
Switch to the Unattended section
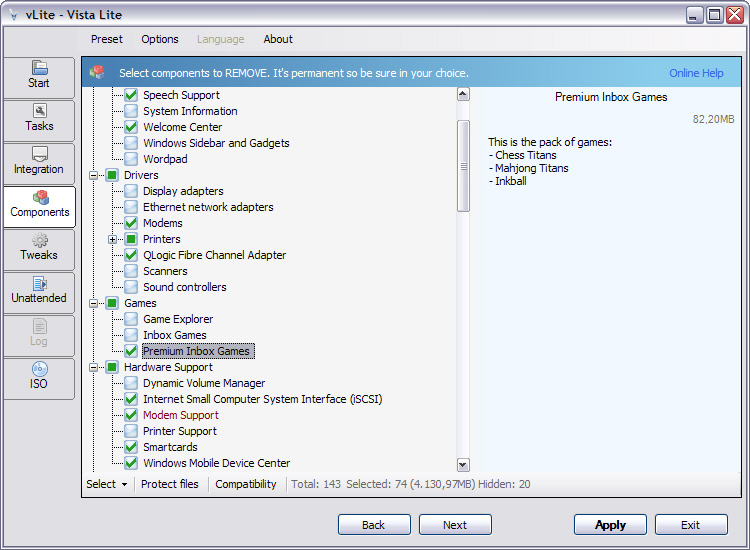click(x=39, y=293)
